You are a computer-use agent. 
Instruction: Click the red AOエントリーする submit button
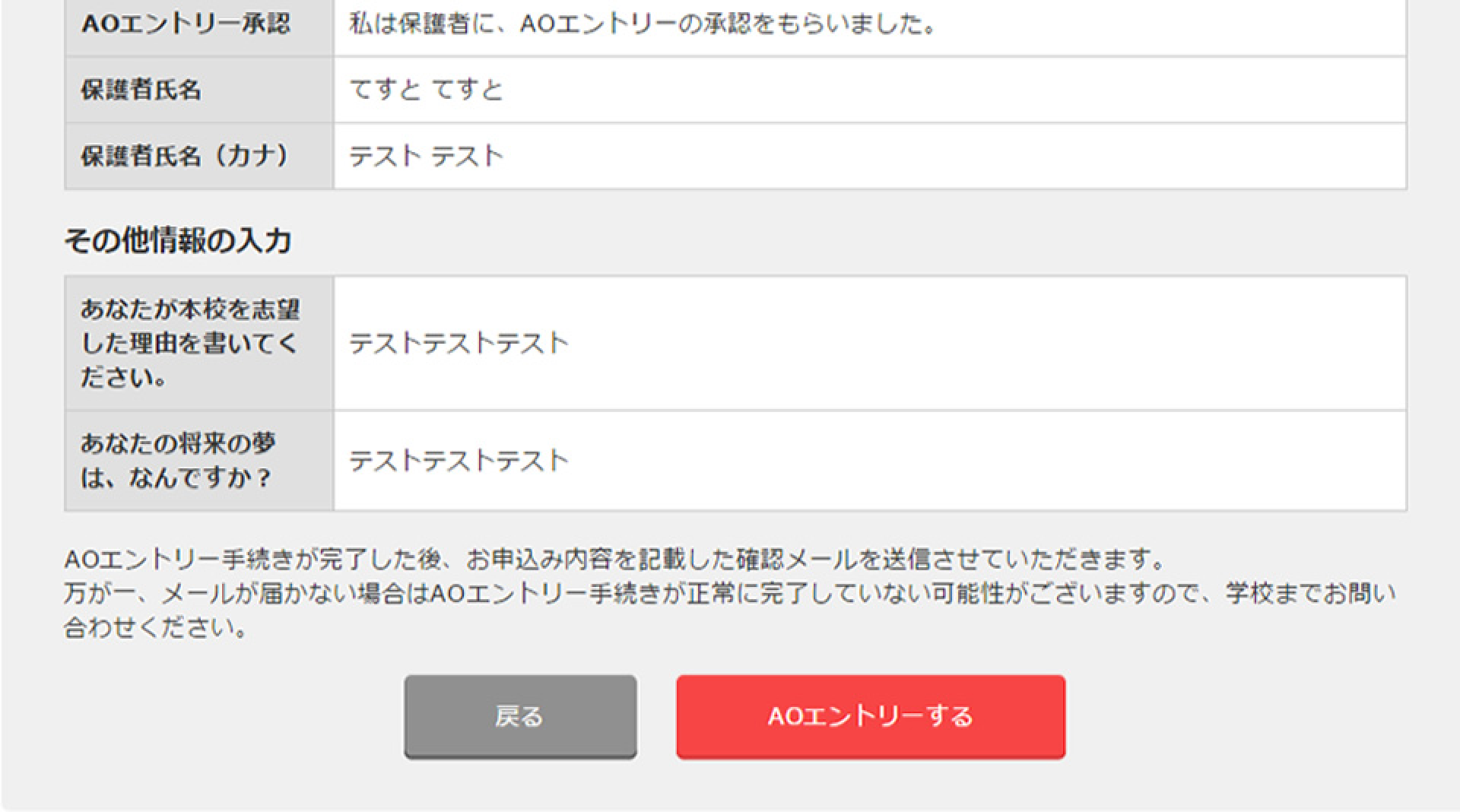tap(870, 715)
